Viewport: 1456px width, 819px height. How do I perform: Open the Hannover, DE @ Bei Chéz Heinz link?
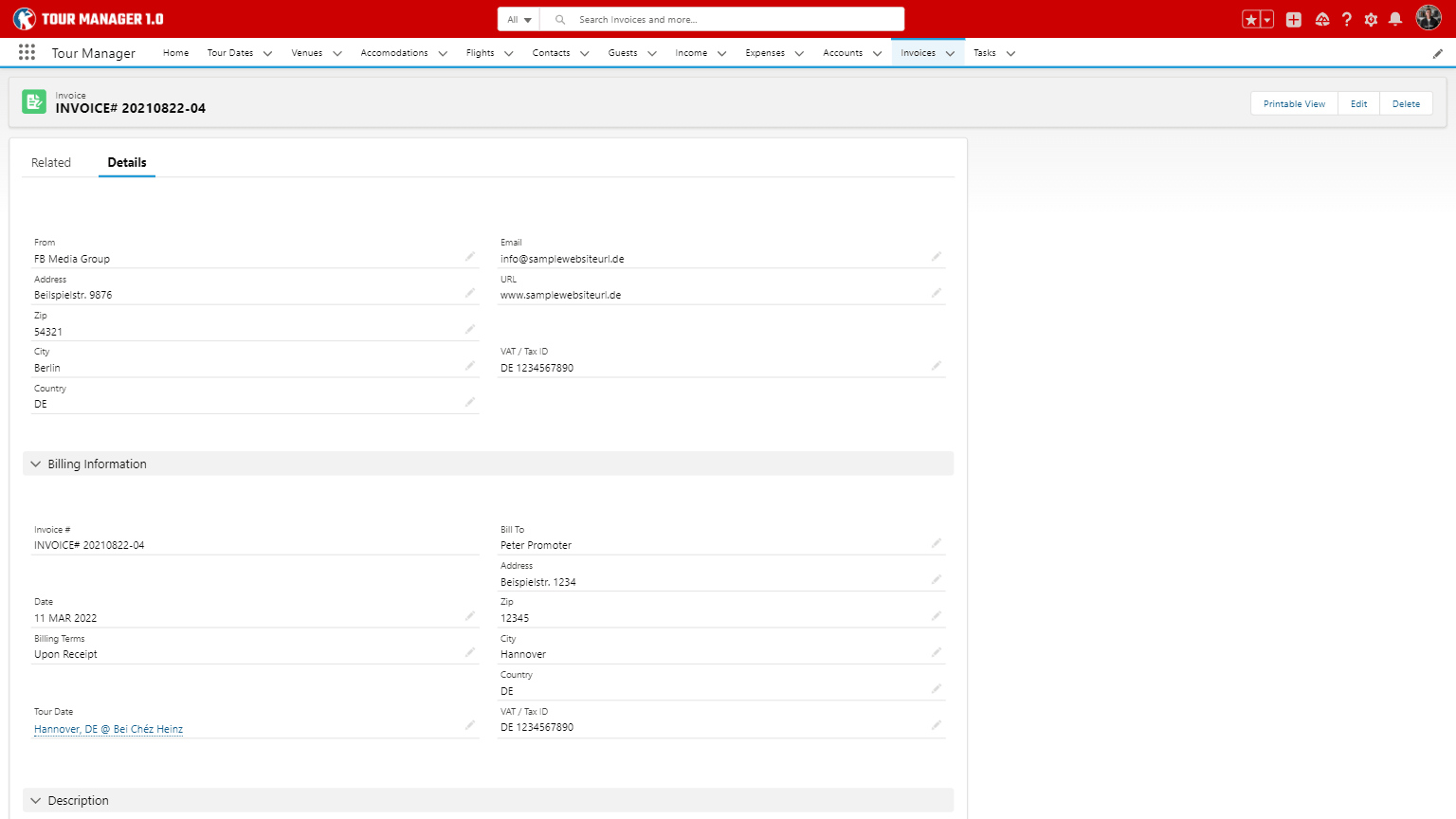click(x=108, y=729)
